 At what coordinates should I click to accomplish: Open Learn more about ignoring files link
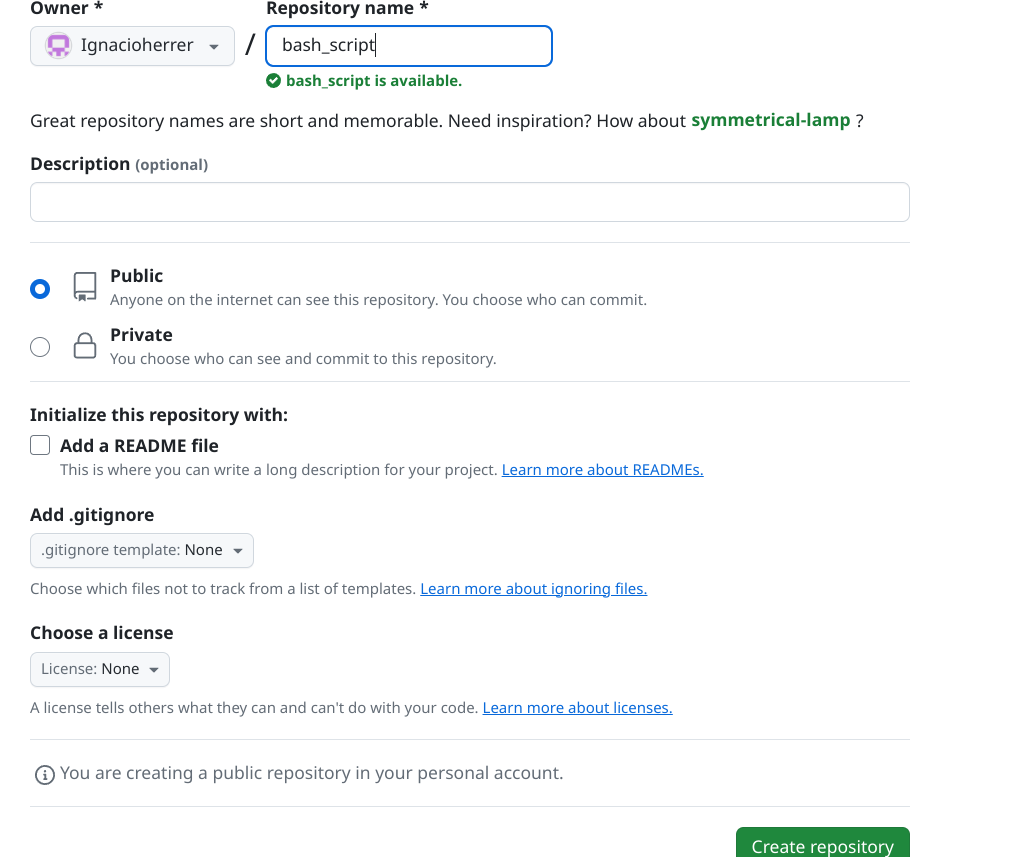point(533,588)
